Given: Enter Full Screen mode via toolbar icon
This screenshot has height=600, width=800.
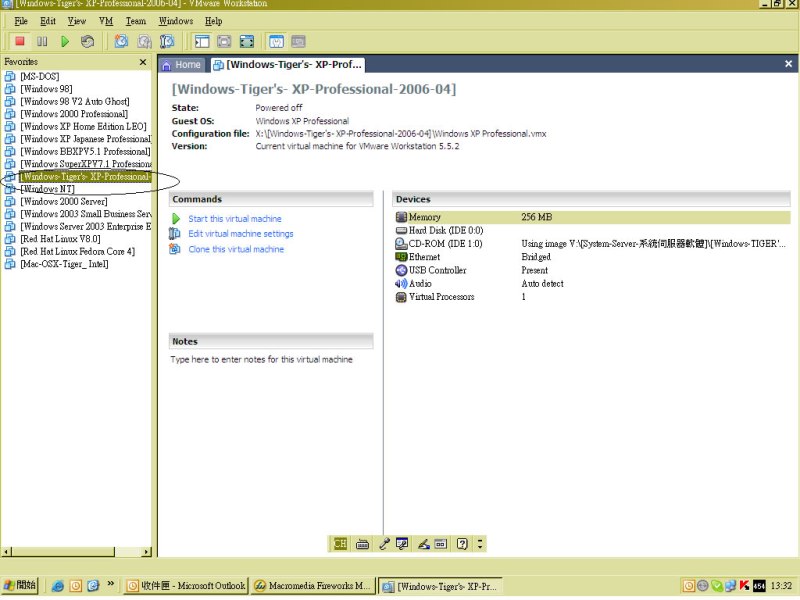Looking at the screenshot, I should (x=247, y=41).
